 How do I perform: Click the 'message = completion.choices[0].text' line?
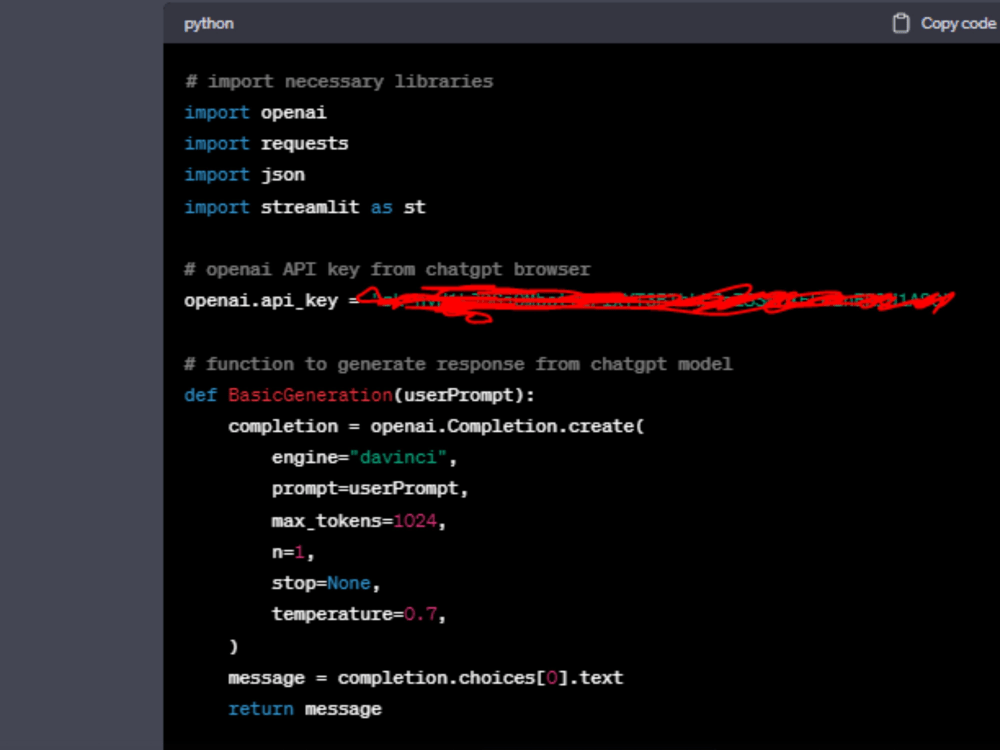[x=425, y=678]
